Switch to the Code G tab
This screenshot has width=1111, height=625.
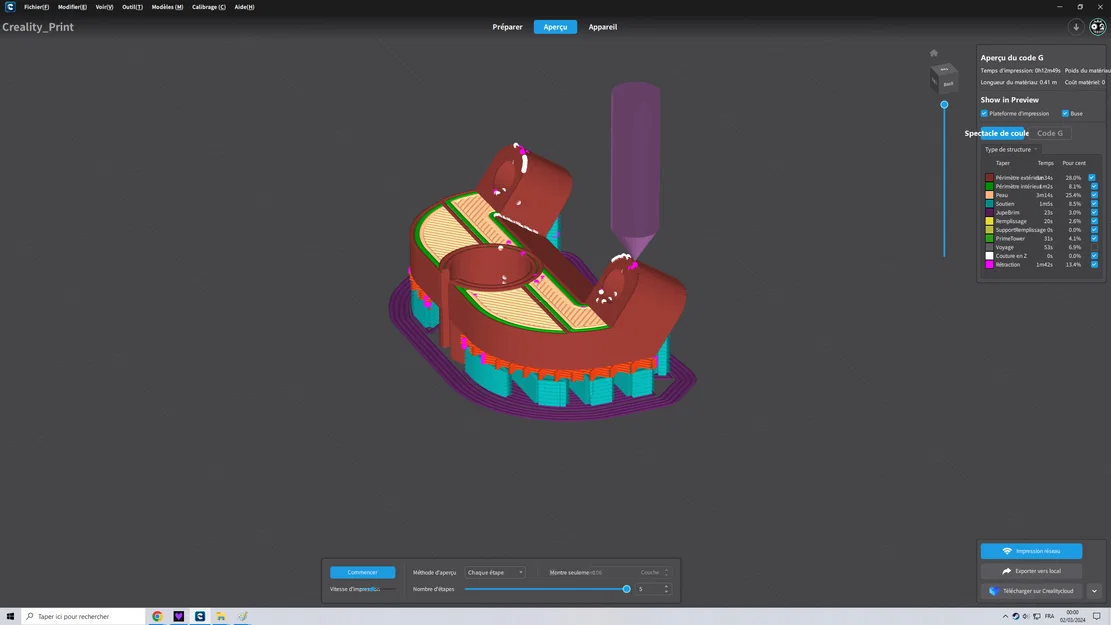[1051, 132]
